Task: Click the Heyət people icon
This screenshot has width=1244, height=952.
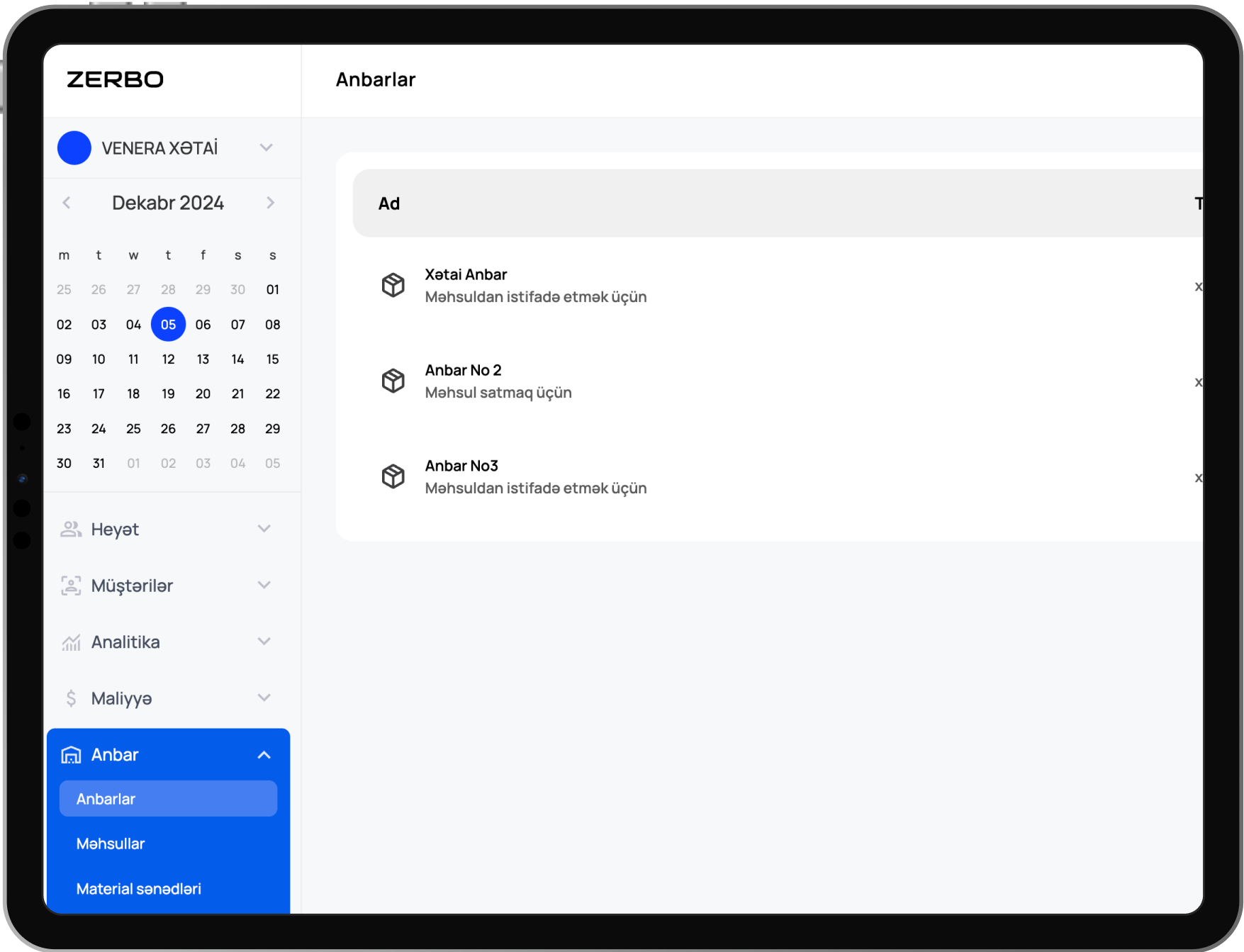Action: pos(71,530)
